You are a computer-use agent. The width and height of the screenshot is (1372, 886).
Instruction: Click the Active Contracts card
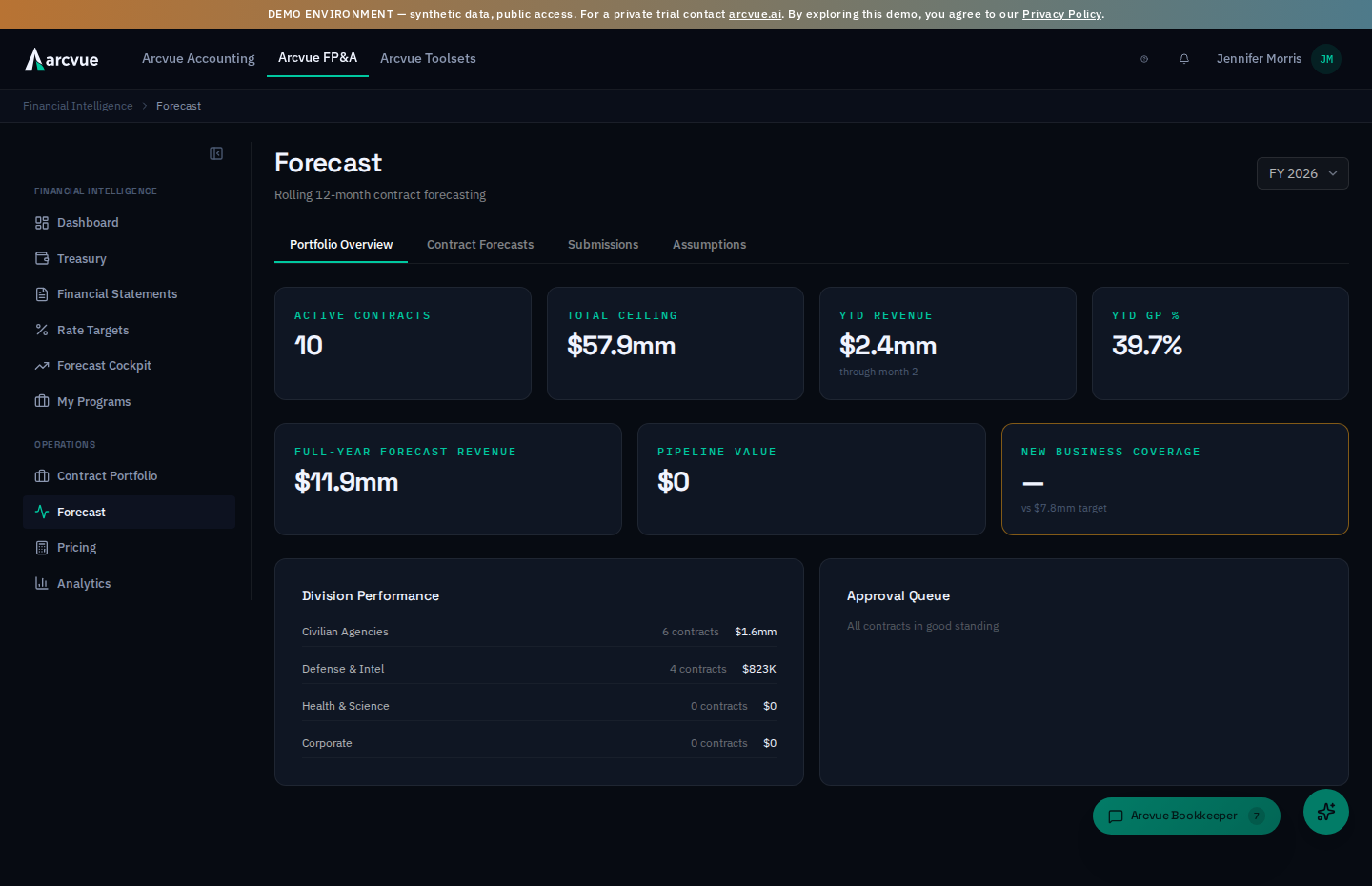click(403, 344)
